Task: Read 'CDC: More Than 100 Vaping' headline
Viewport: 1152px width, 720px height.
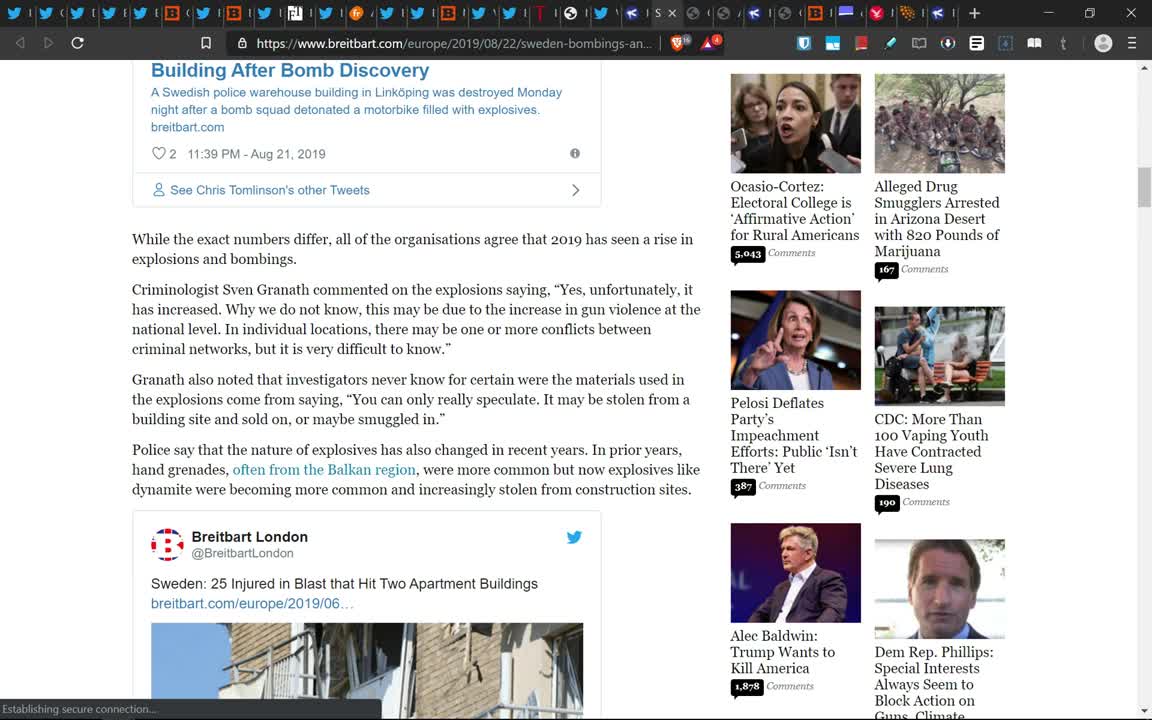Action: (932, 452)
